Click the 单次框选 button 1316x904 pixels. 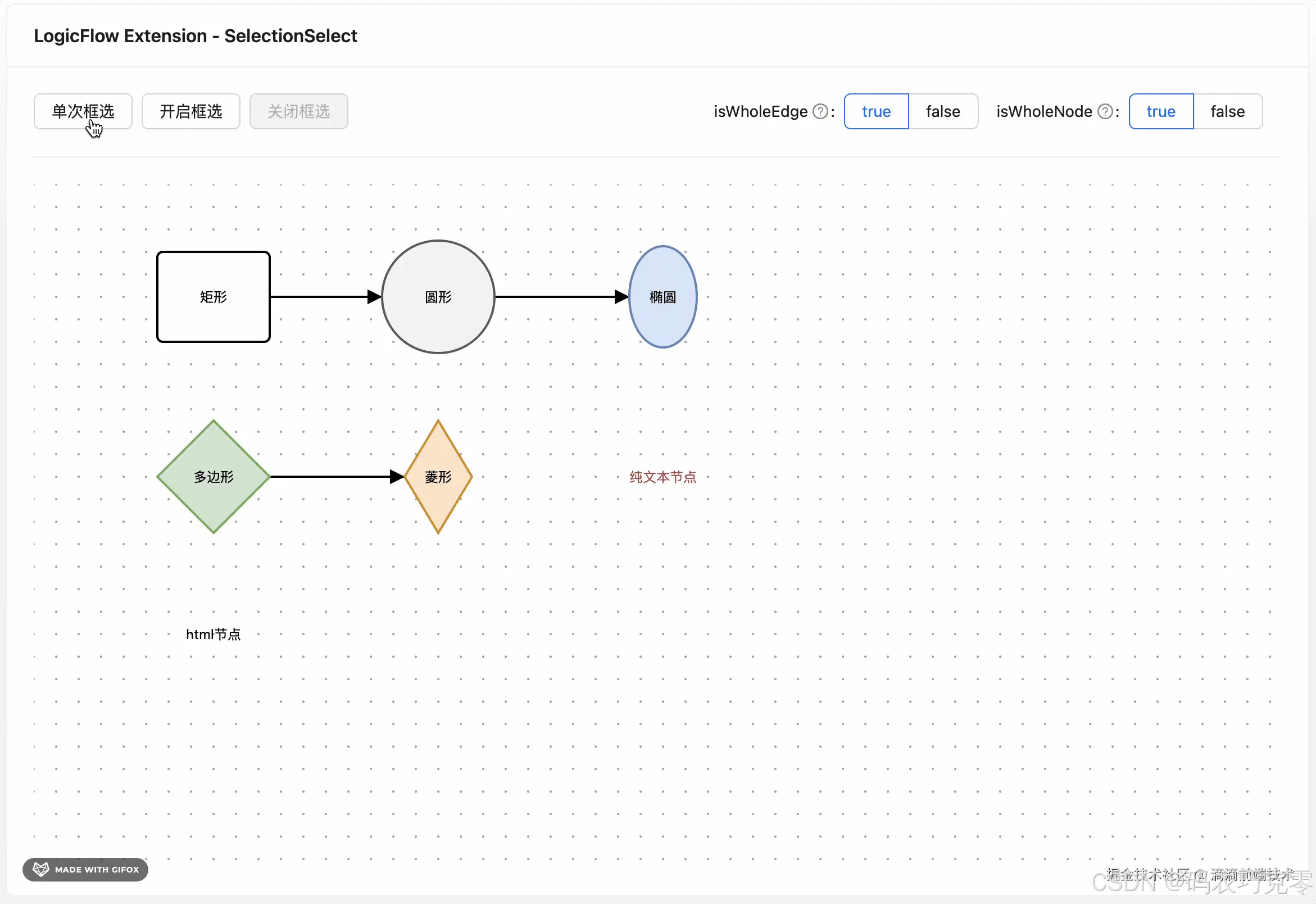83,111
